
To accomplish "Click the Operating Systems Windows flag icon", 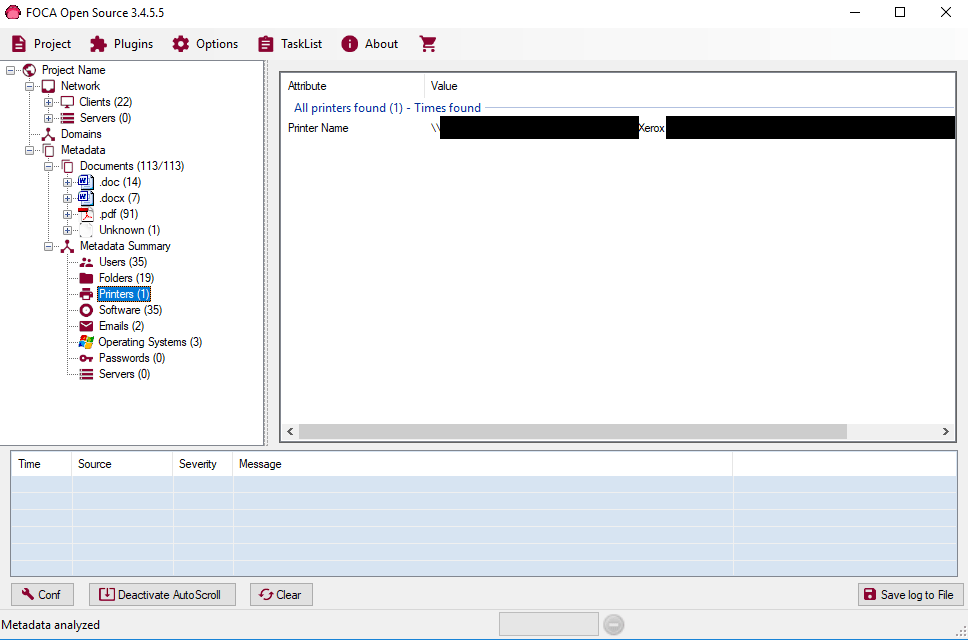I will tap(86, 342).
